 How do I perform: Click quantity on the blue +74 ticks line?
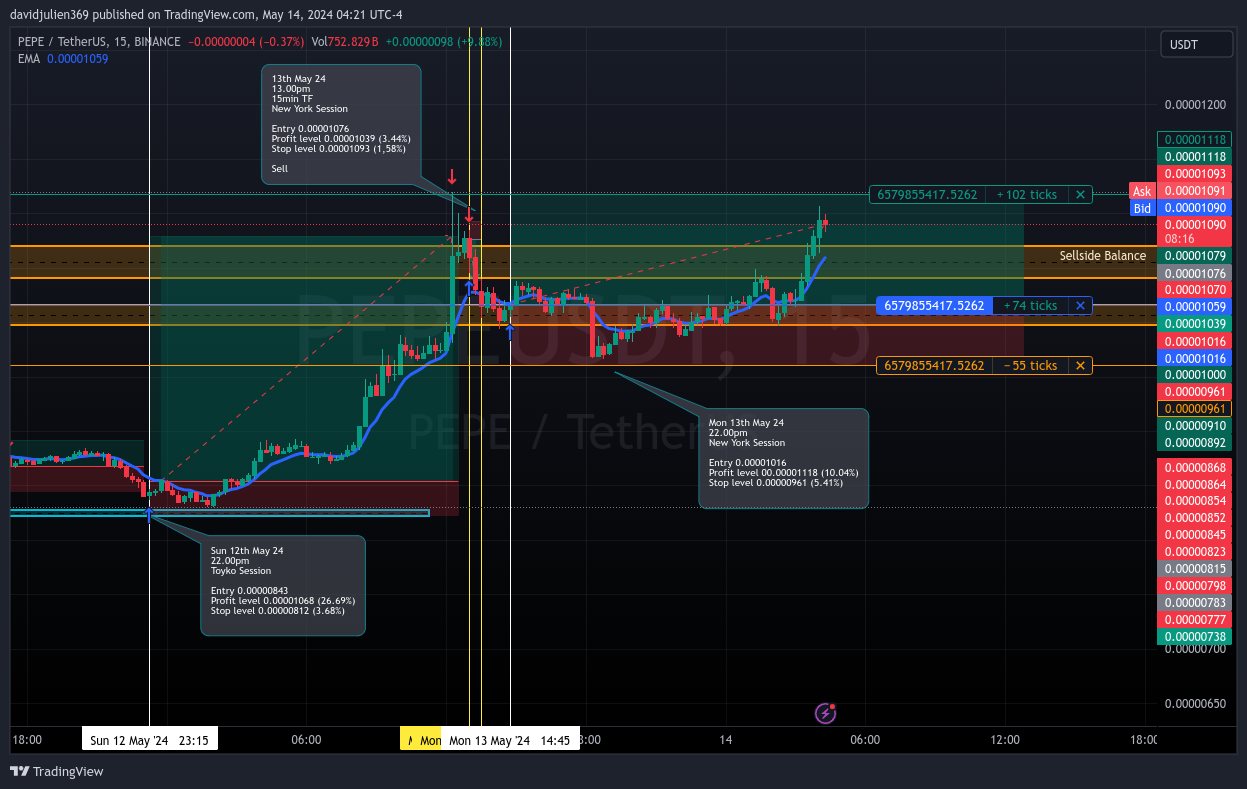point(934,306)
